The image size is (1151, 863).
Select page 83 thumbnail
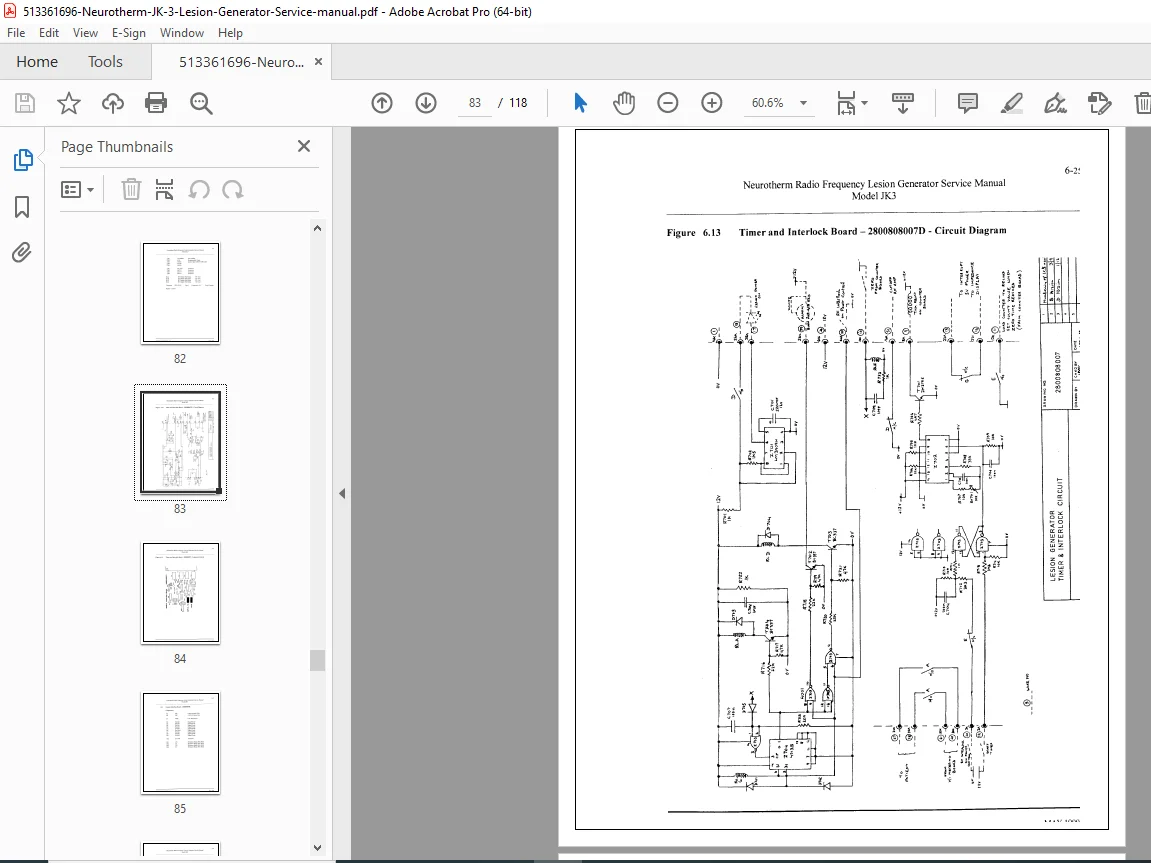(181, 443)
